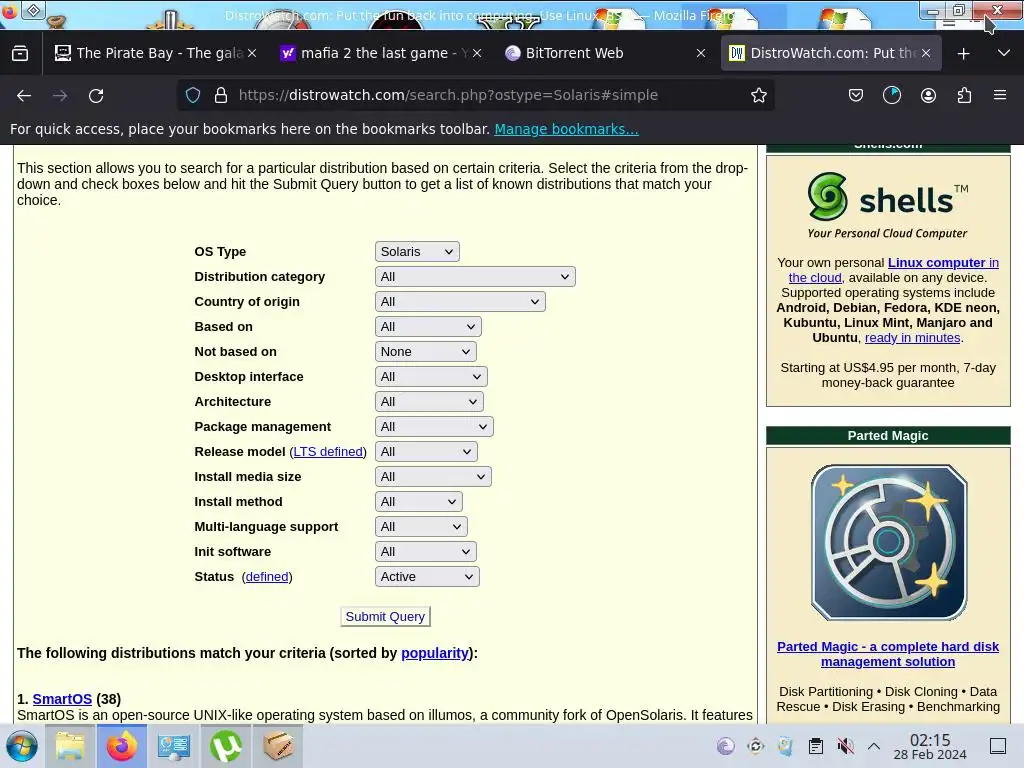Open file manager from taskbar
Screen dimensions: 1024x768
pos(70,746)
